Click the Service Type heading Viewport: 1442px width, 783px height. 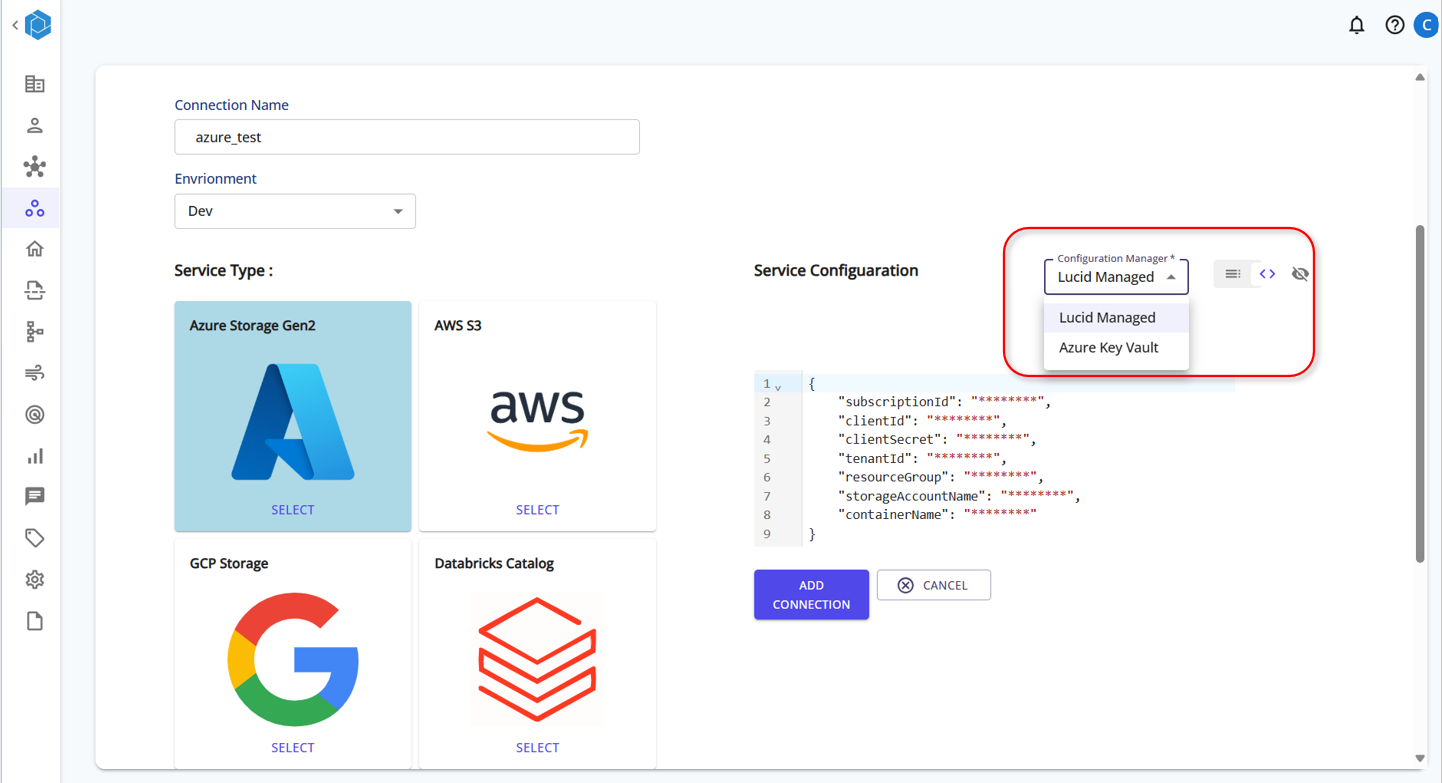[224, 271]
